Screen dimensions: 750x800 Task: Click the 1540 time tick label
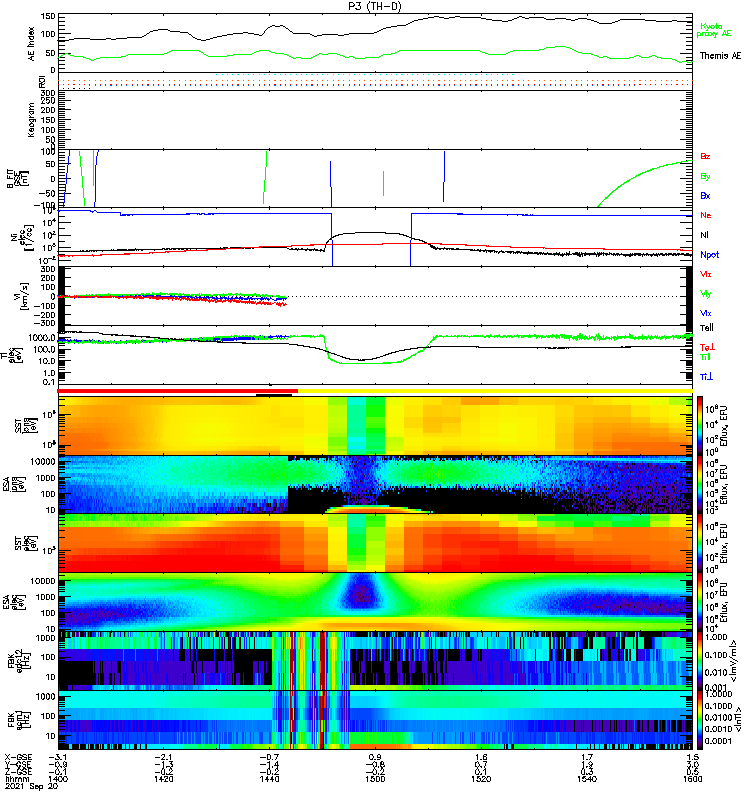click(x=587, y=779)
